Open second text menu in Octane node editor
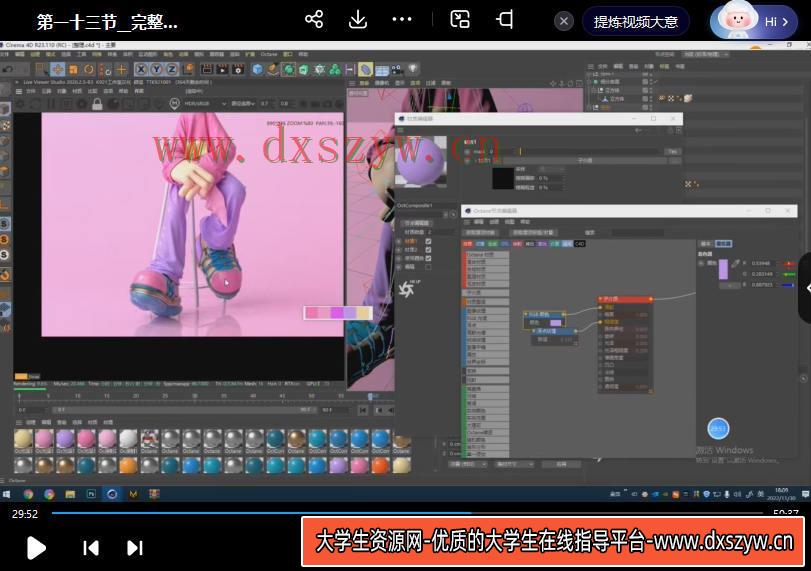Image resolution: width=811 pixels, height=571 pixels. (x=494, y=222)
